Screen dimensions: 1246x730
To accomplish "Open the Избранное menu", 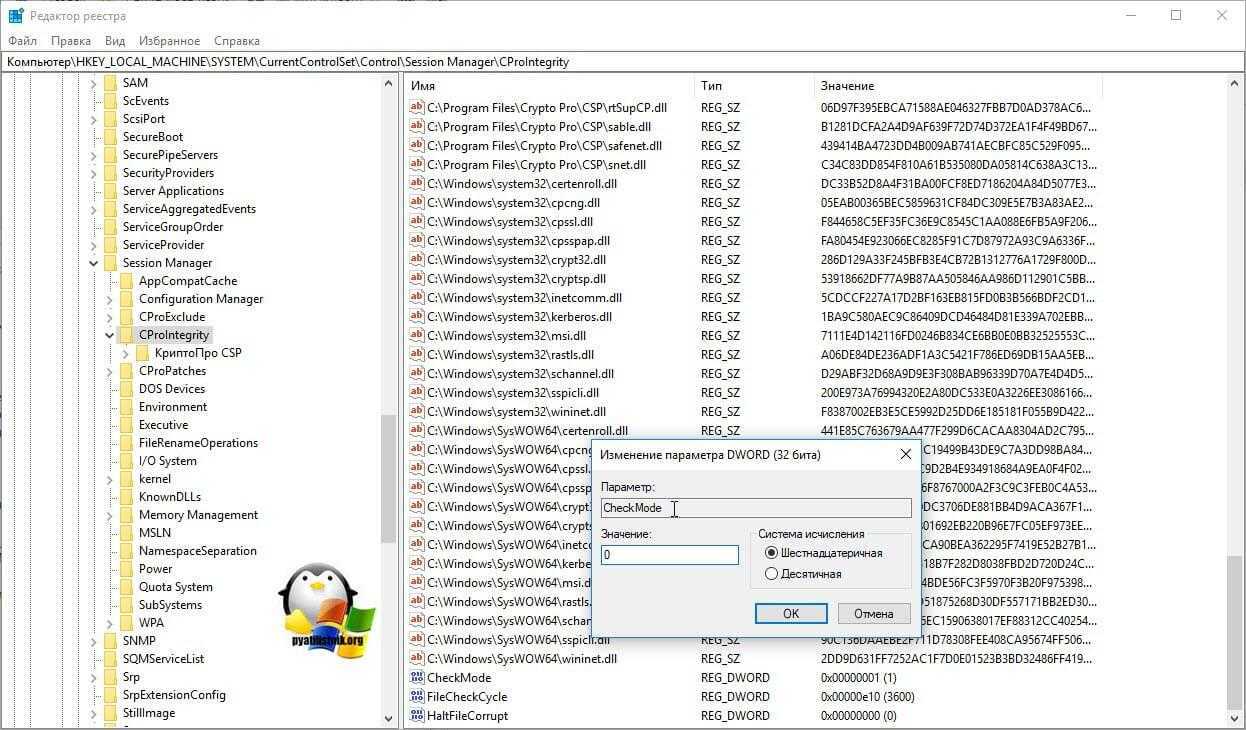I will point(170,41).
